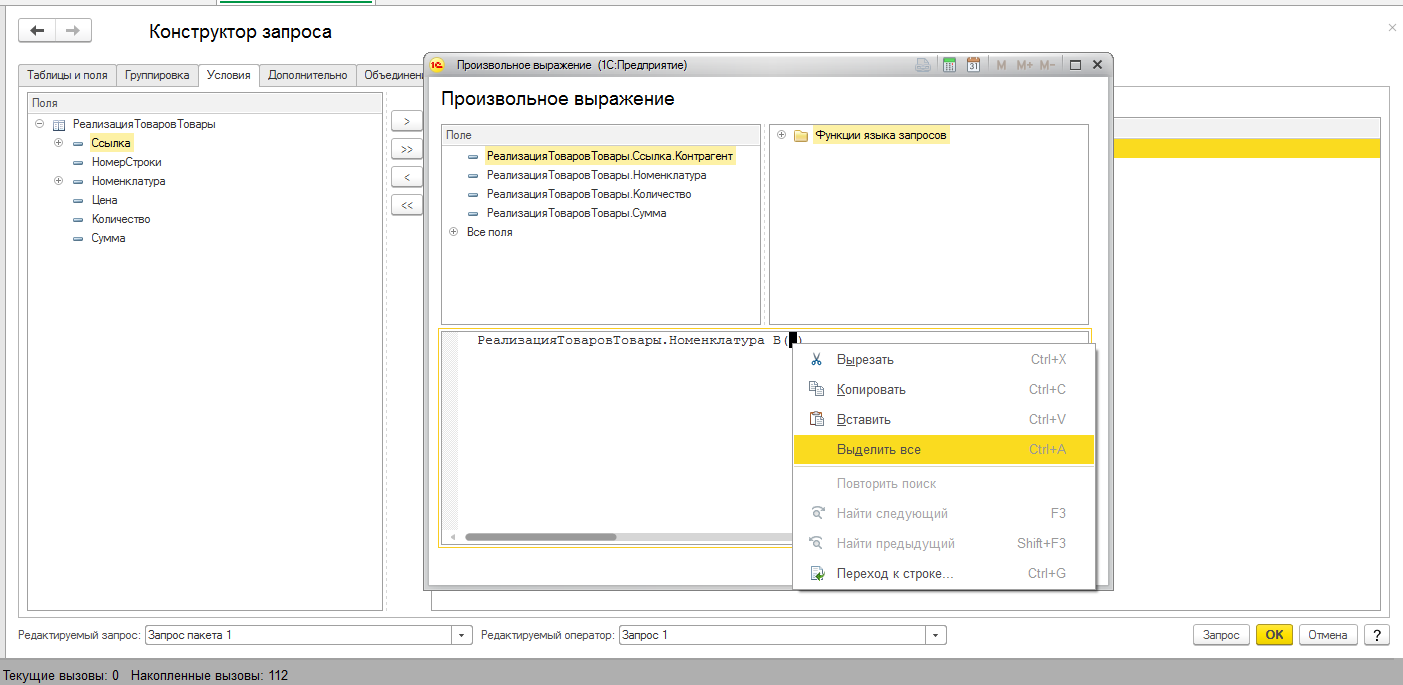Click the forward arrow navigation button
This screenshot has height=685, width=1403.
click(x=73, y=31)
